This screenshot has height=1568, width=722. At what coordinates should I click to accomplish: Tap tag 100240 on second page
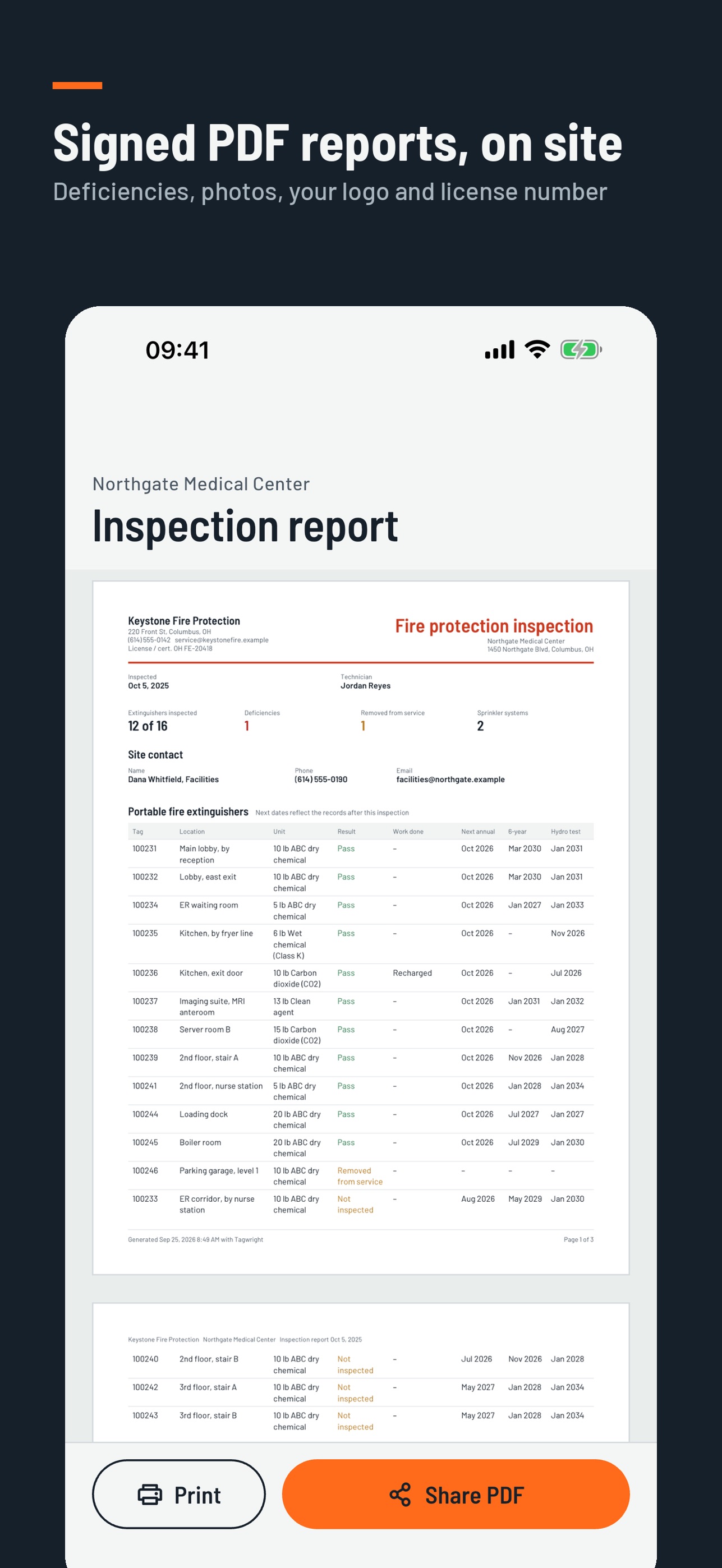(x=145, y=1359)
